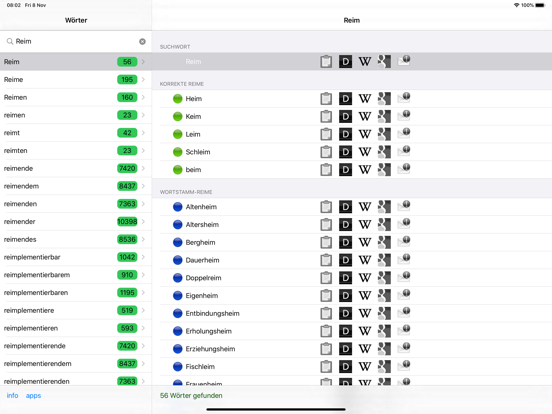The height and width of the screenshot is (414, 552).
Task: Open the reimten entry chevron
Action: 143,151
